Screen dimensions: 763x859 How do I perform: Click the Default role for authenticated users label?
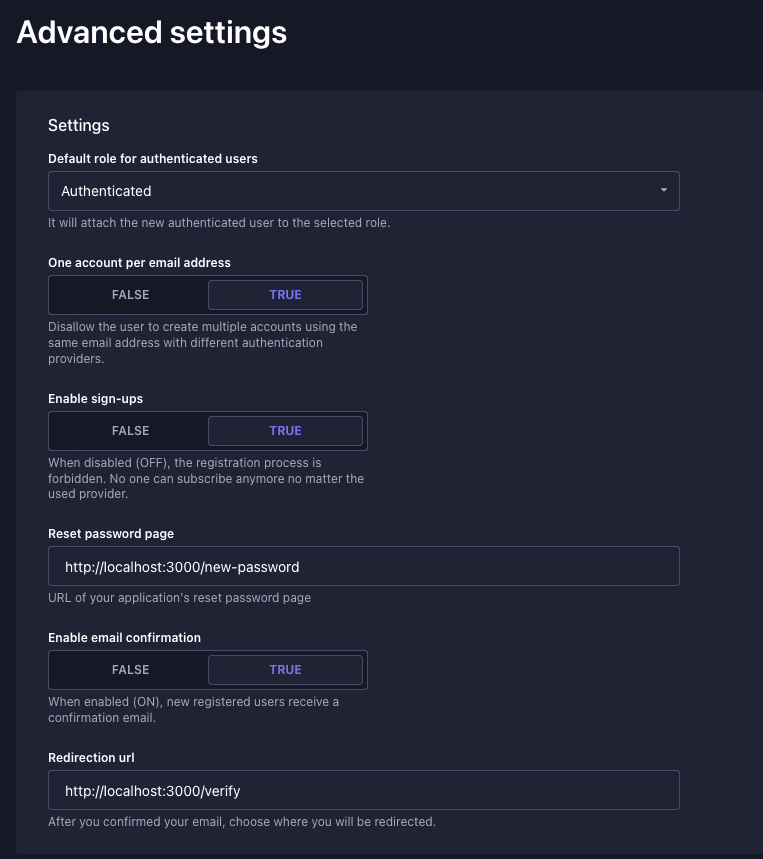pos(153,158)
